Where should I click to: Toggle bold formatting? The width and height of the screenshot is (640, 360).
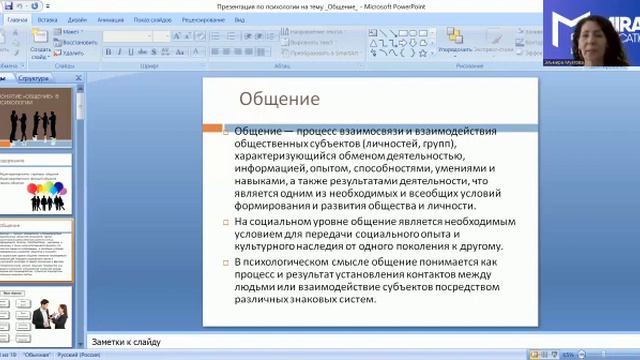[108, 52]
